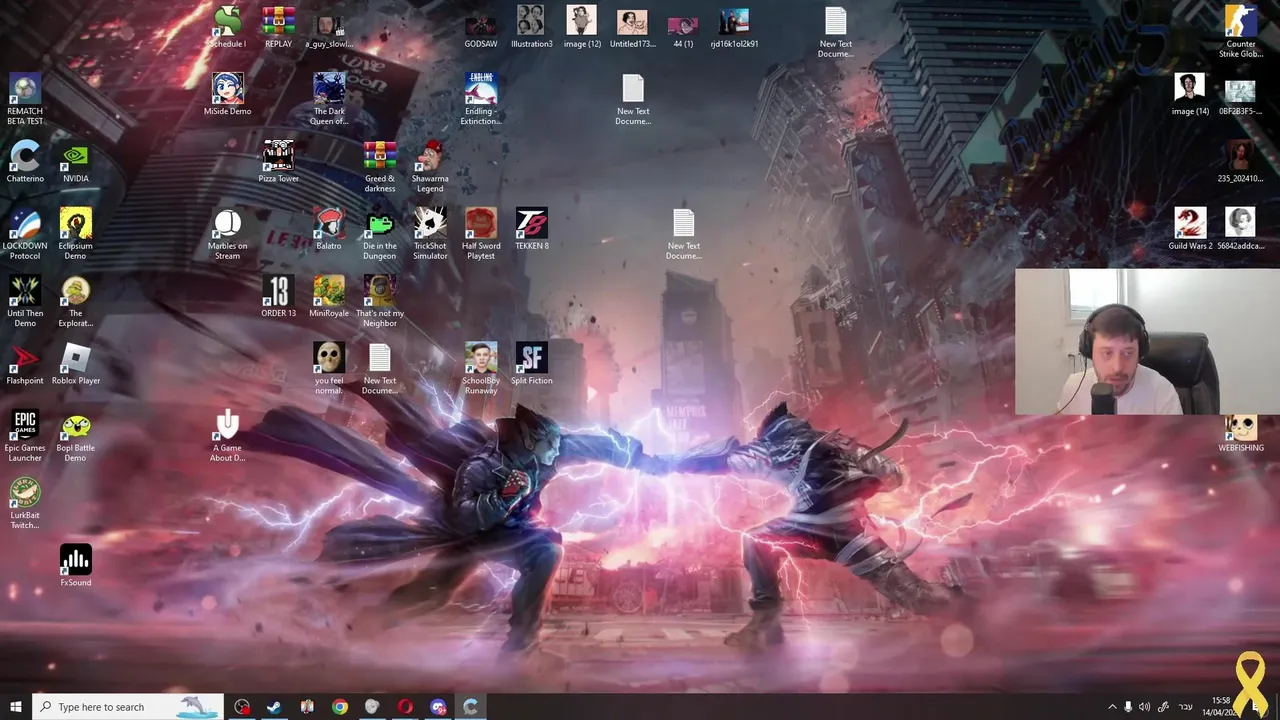Launch Half Sword Playtest
The height and width of the screenshot is (720, 1280).
pyautogui.click(x=481, y=233)
